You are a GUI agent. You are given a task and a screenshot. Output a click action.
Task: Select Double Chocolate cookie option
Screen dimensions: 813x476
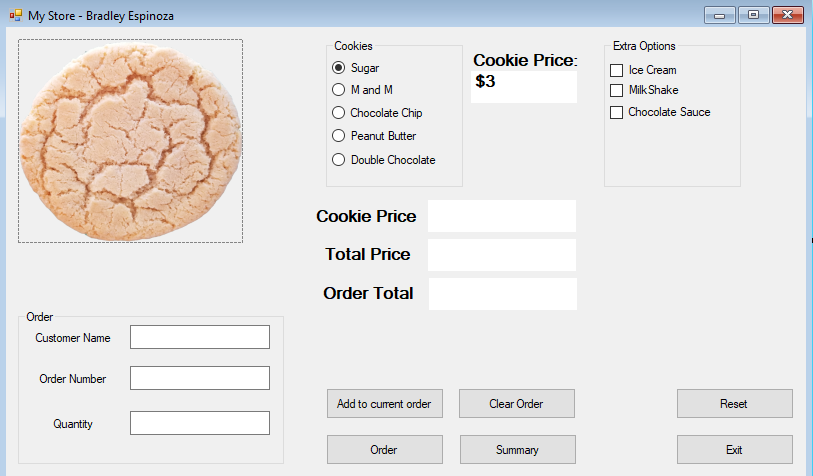coord(338,160)
